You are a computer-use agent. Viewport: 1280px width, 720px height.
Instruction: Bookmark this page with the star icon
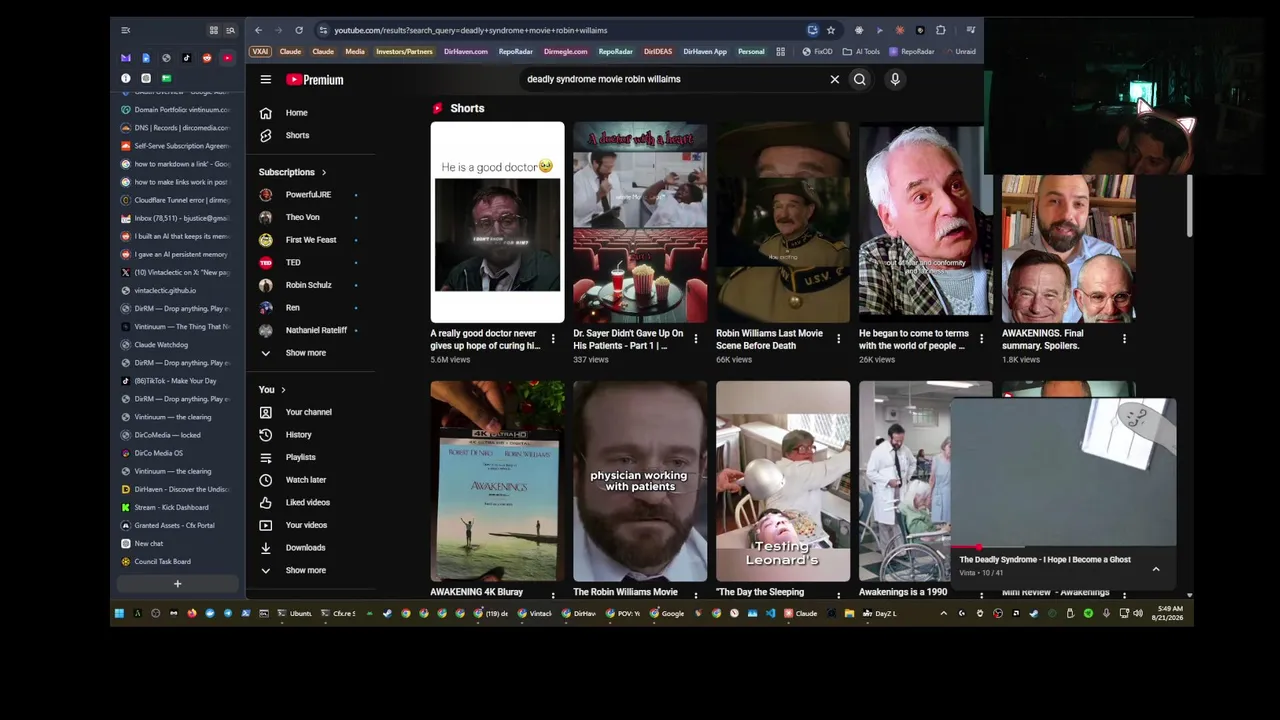point(830,30)
